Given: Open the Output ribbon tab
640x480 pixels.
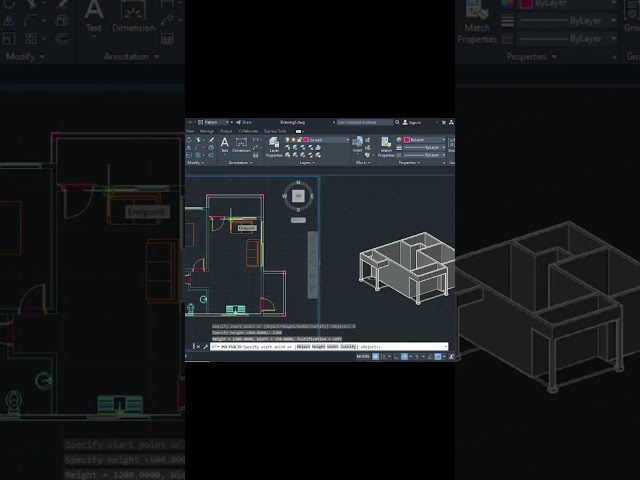Looking at the screenshot, I should click(226, 131).
